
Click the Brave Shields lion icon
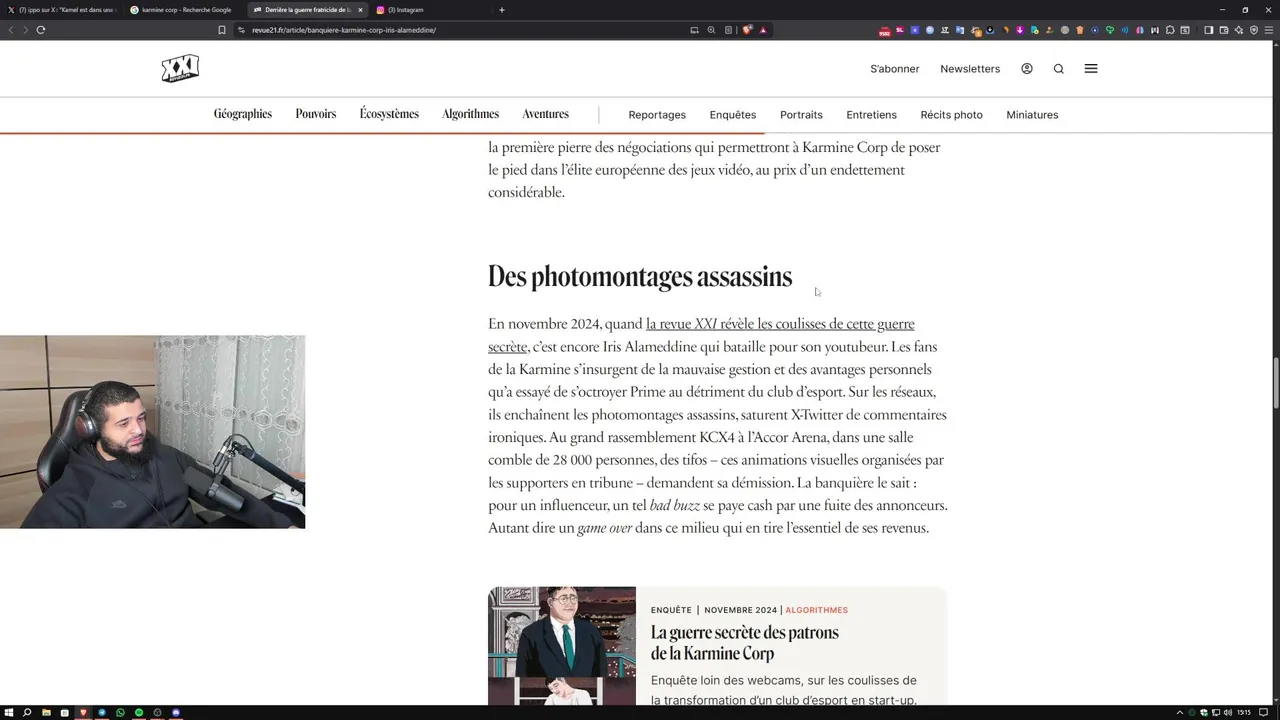(747, 30)
